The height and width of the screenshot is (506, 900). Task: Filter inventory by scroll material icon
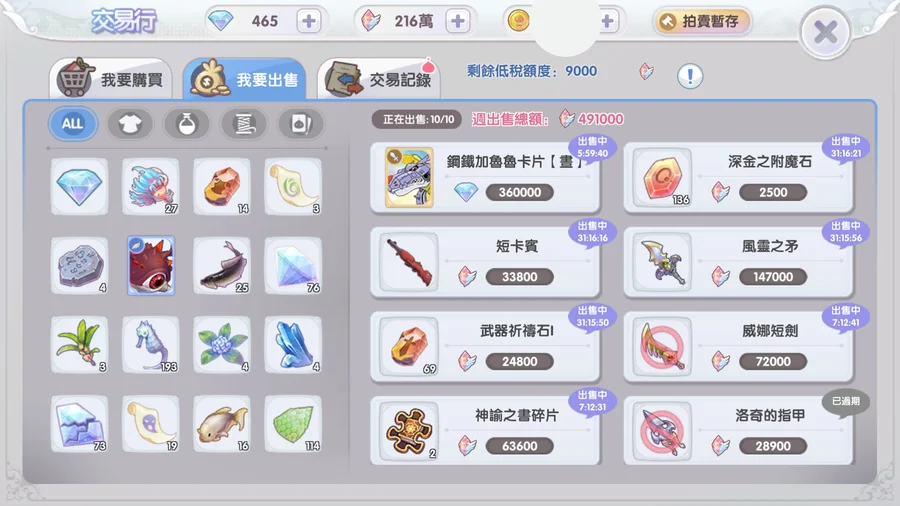tap(244, 124)
